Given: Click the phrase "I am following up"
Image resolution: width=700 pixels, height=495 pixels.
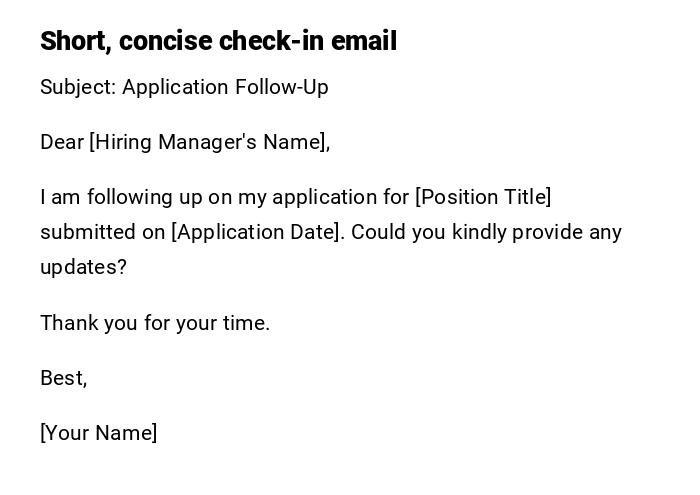Looking at the screenshot, I should [x=111, y=197].
